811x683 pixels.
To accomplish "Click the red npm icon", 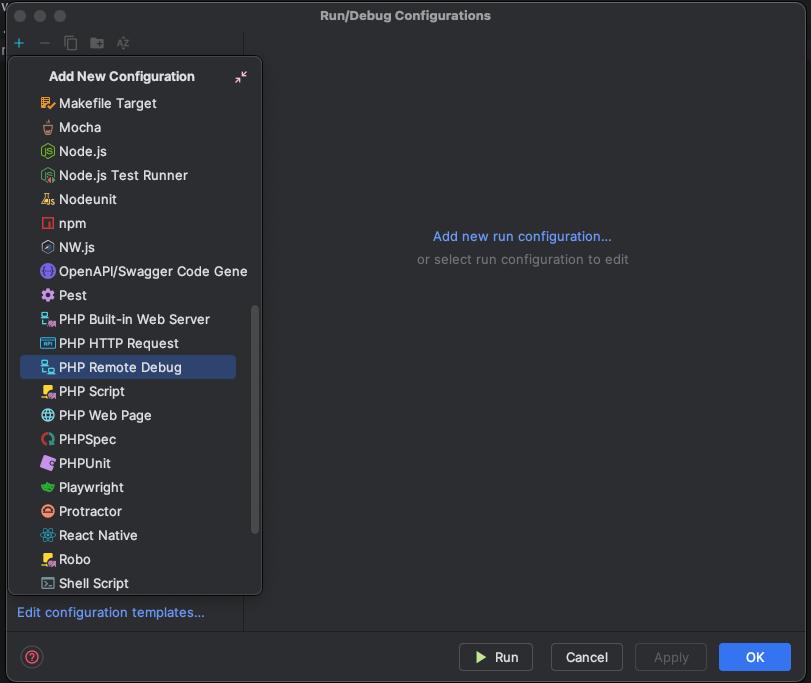I will (x=48, y=223).
